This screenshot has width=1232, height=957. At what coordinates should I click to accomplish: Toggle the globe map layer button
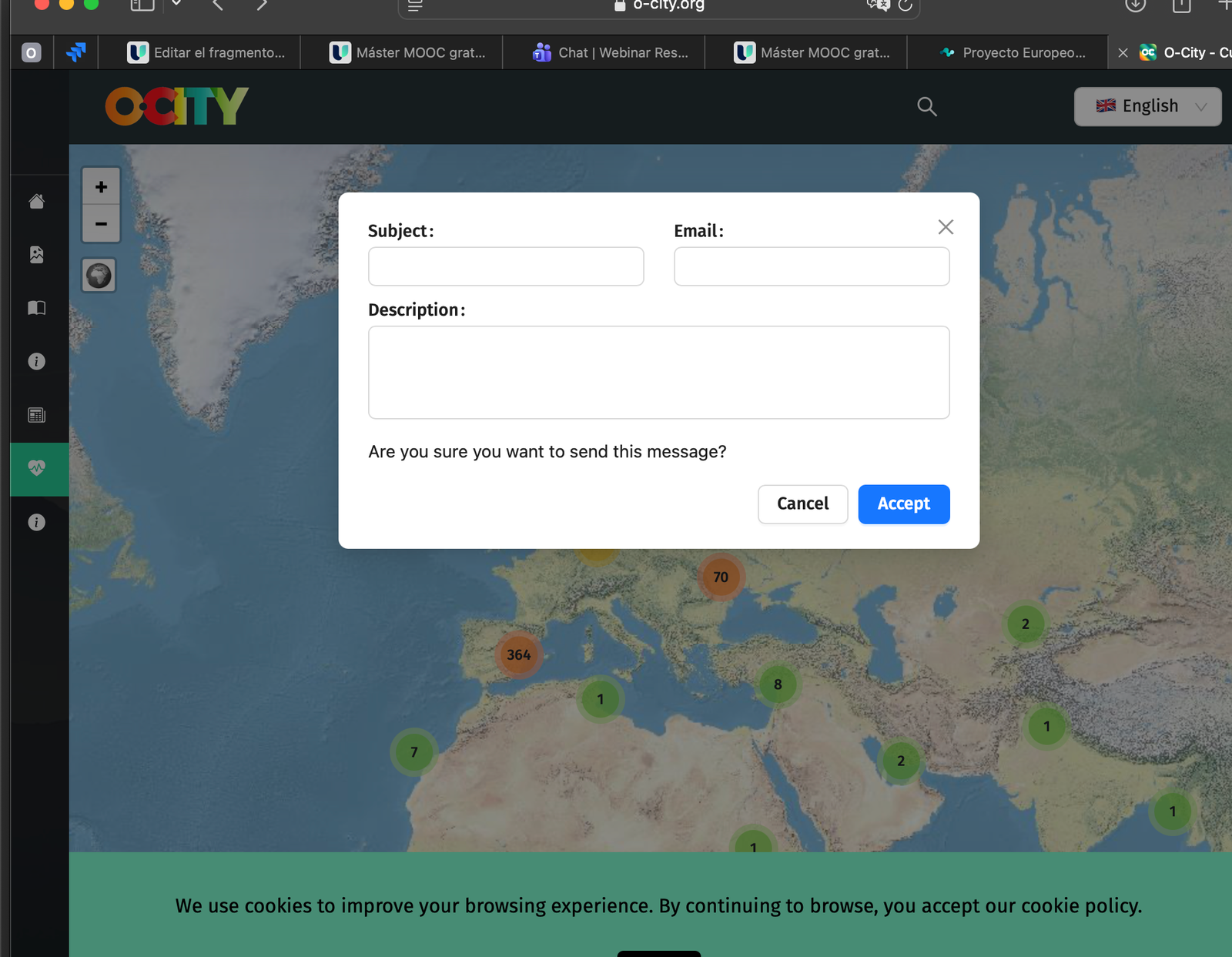99,276
